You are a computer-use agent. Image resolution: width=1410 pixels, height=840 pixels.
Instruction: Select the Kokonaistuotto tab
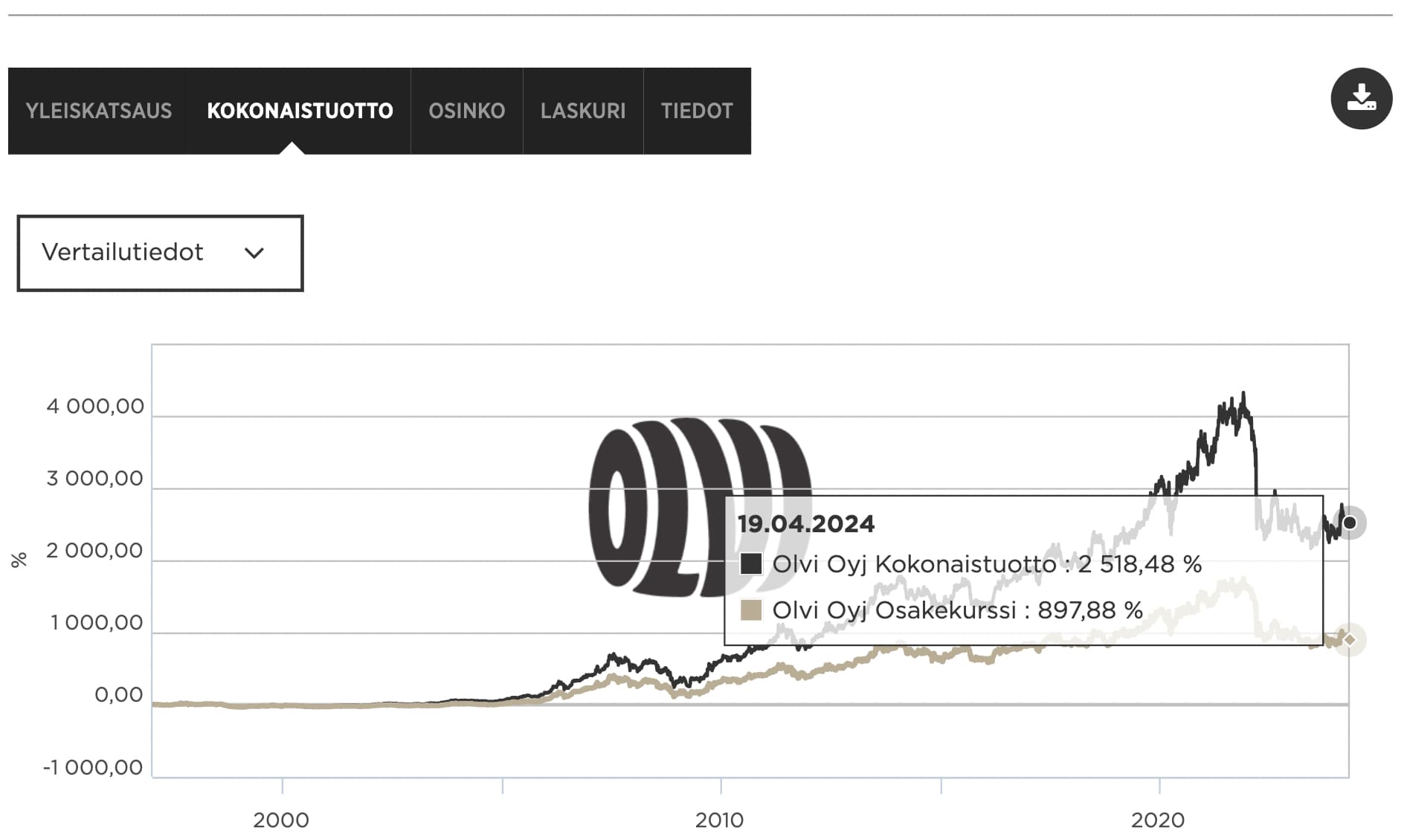pos(300,111)
